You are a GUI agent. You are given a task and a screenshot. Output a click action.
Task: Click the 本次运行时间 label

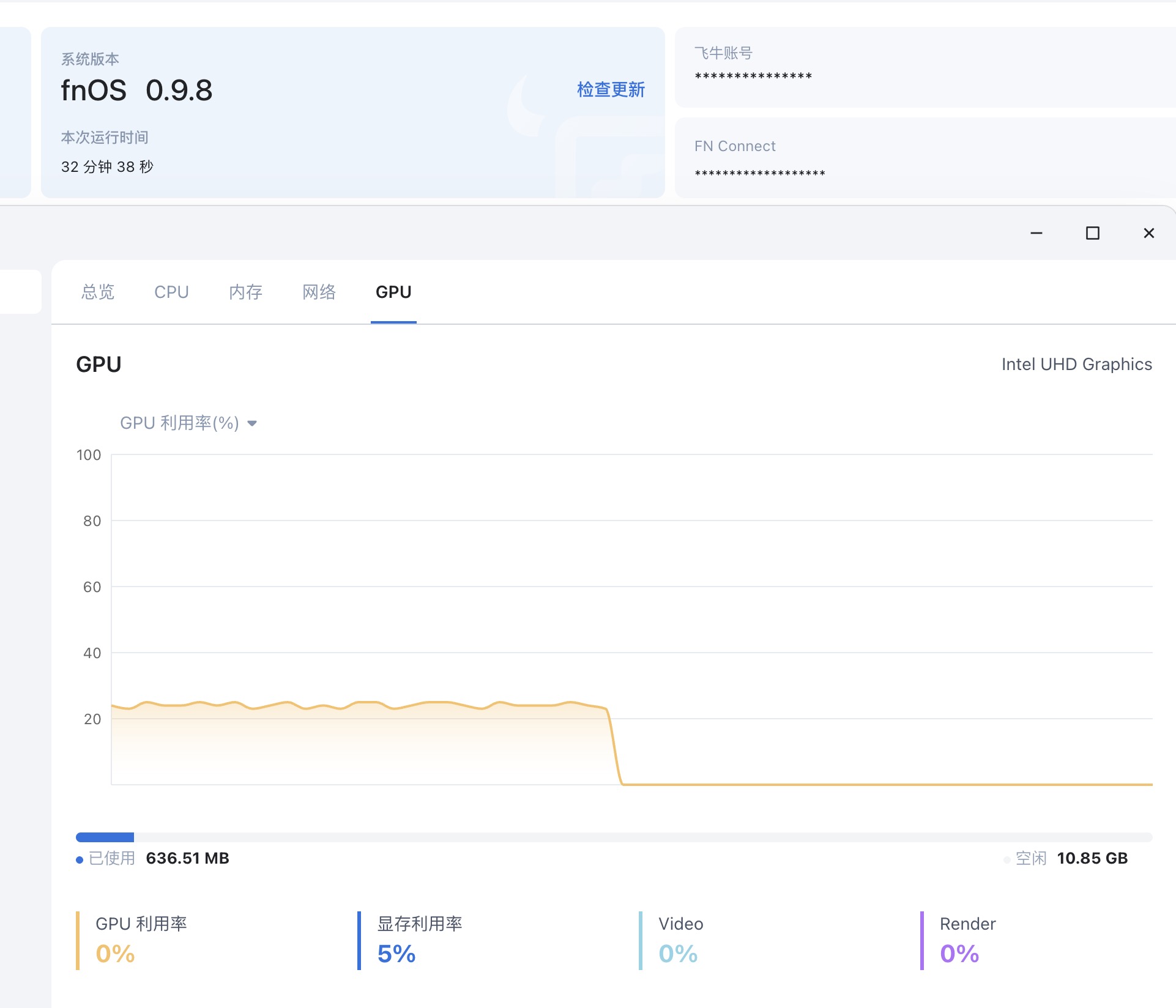(x=105, y=138)
